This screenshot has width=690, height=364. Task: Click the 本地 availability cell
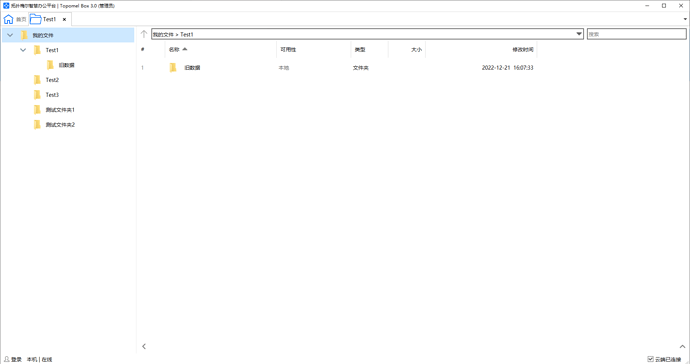click(x=284, y=68)
